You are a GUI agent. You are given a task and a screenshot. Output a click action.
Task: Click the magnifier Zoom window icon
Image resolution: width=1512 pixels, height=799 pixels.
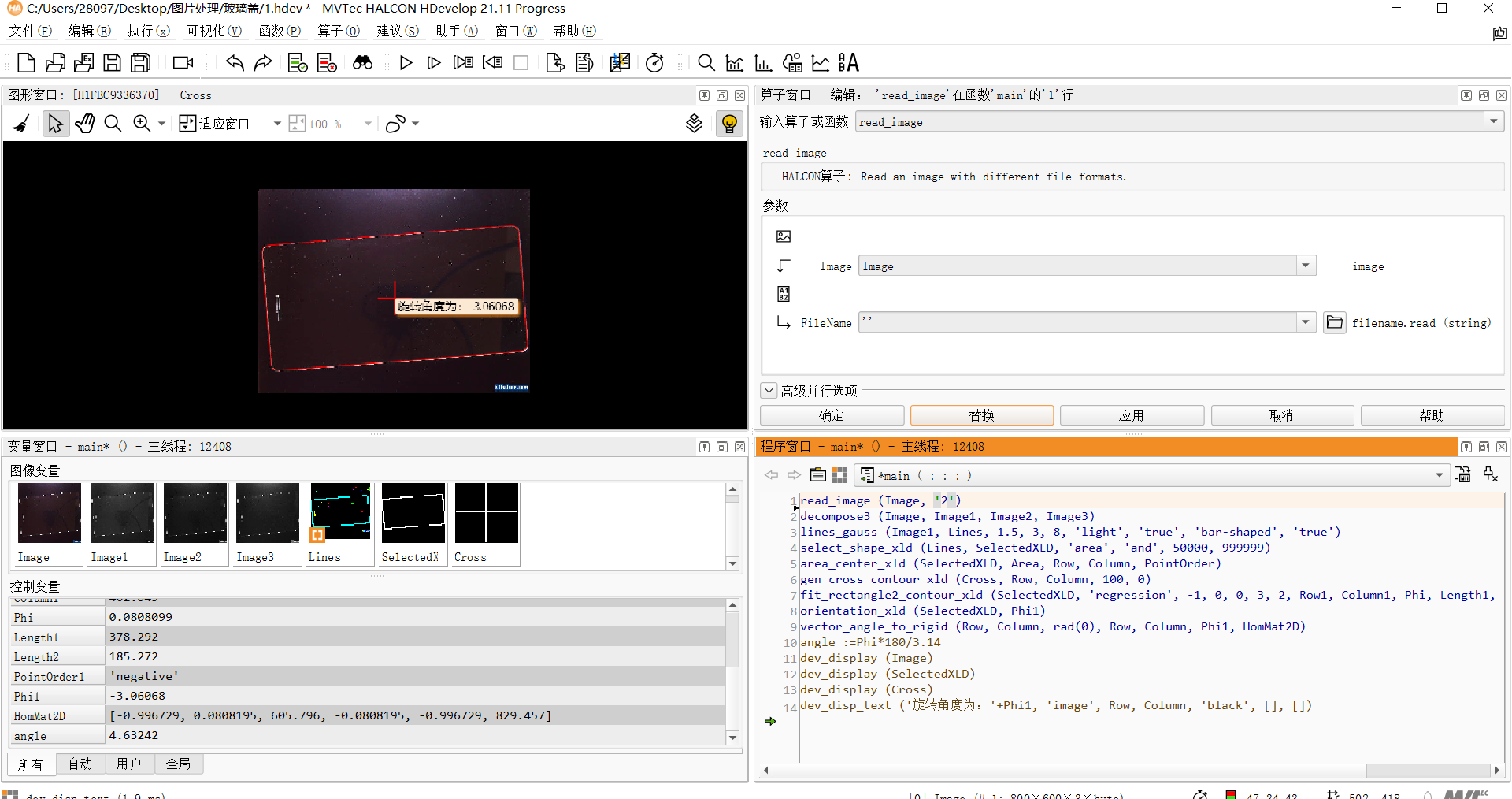[x=706, y=62]
